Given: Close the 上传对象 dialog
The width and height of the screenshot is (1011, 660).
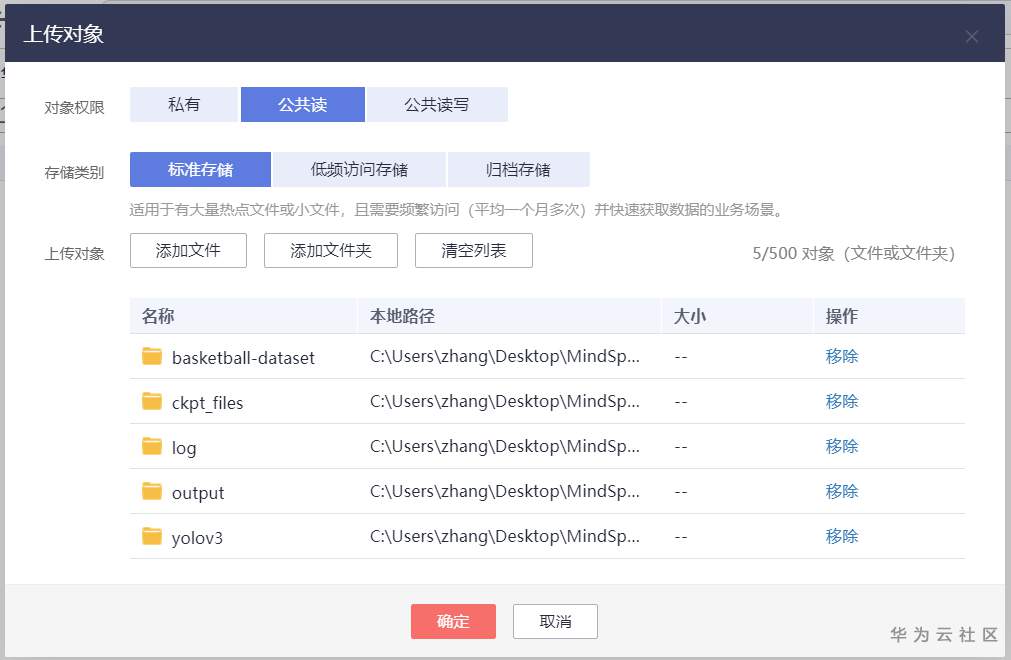Looking at the screenshot, I should pos(972,37).
